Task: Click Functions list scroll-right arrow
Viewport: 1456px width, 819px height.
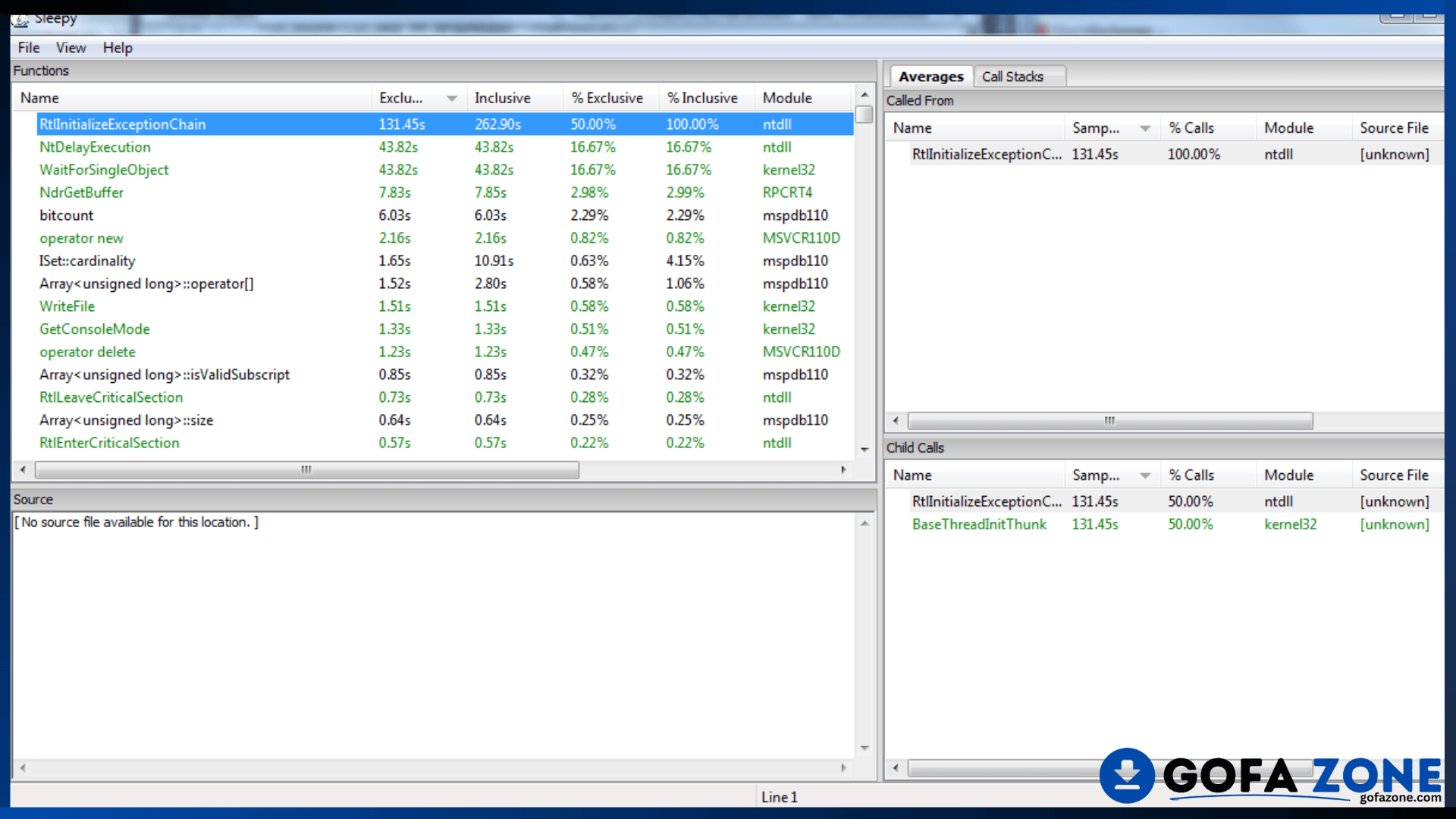Action: point(843,470)
